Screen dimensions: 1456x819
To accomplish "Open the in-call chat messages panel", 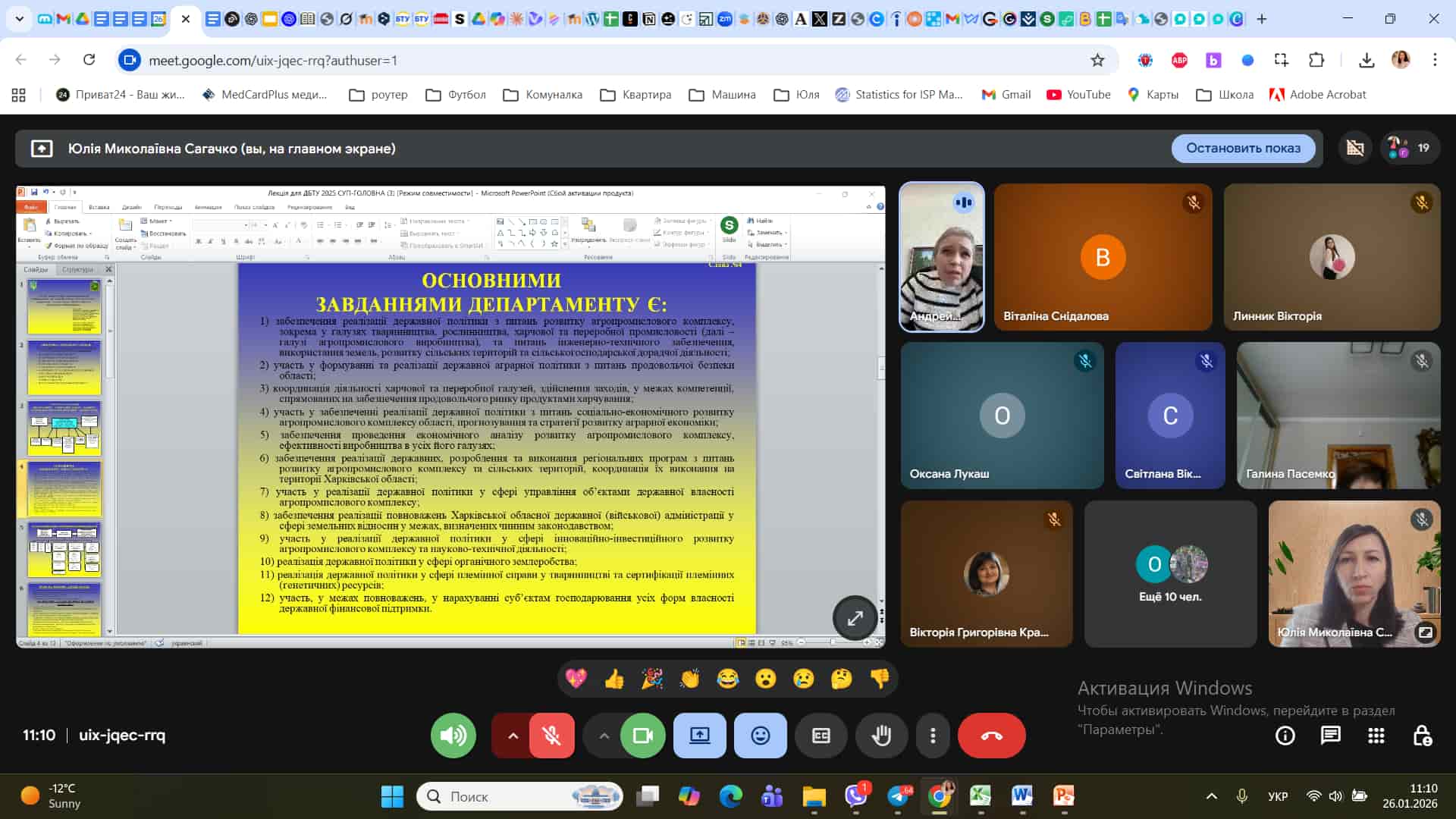I will click(1330, 736).
